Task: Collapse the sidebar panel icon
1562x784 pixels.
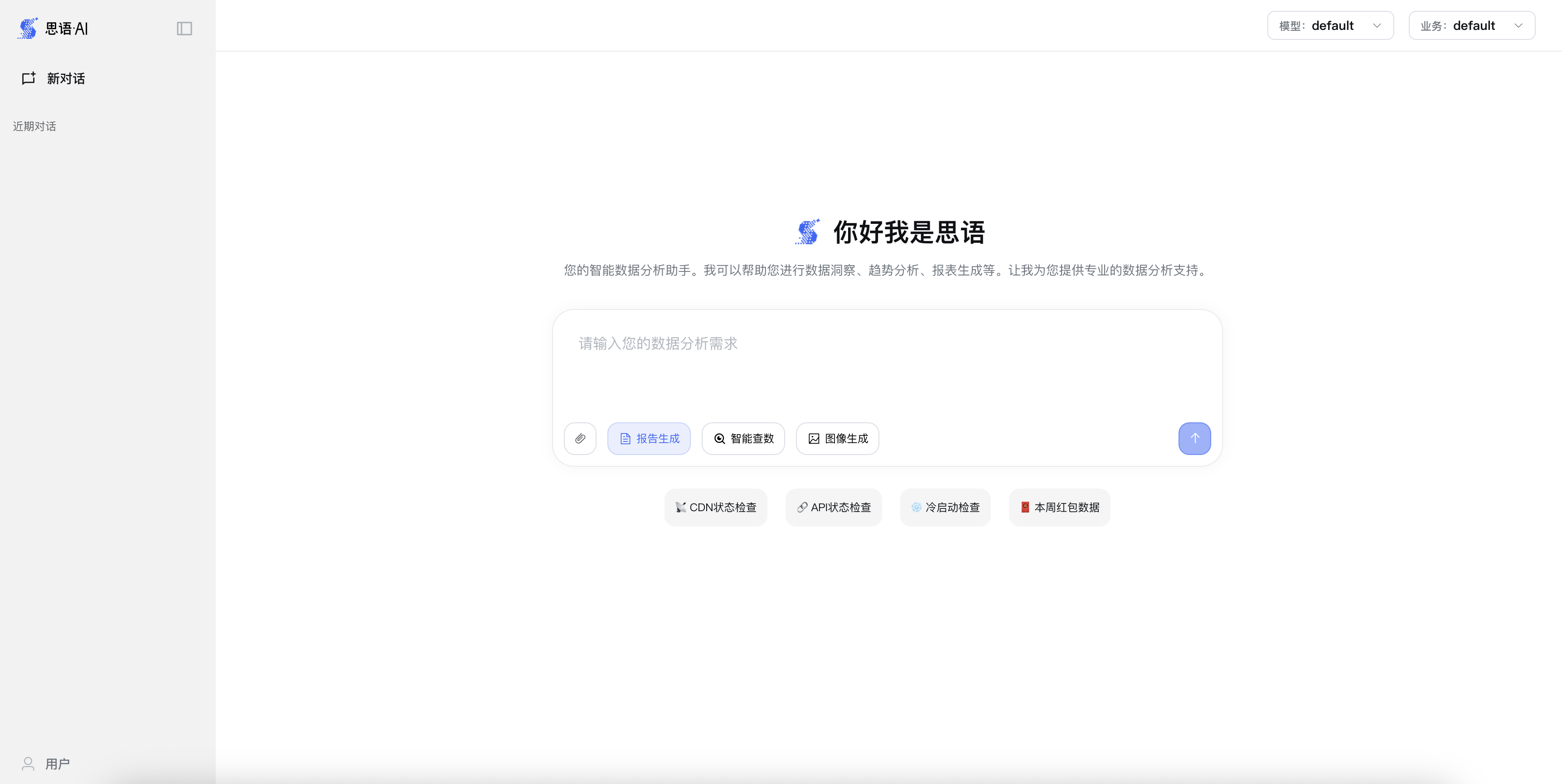Action: tap(184, 29)
